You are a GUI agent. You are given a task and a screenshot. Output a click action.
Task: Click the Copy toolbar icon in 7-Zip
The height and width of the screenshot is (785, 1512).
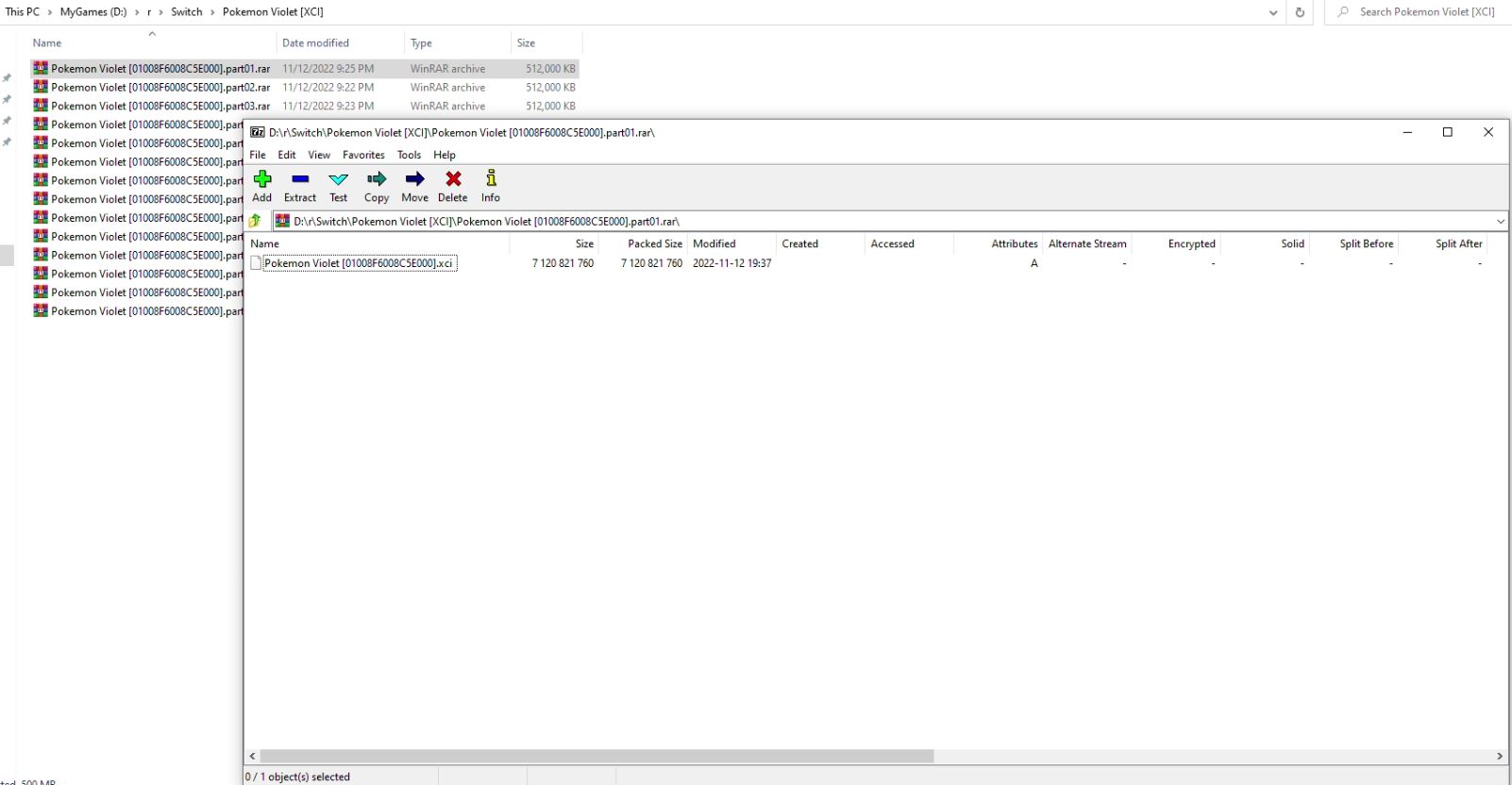click(377, 179)
